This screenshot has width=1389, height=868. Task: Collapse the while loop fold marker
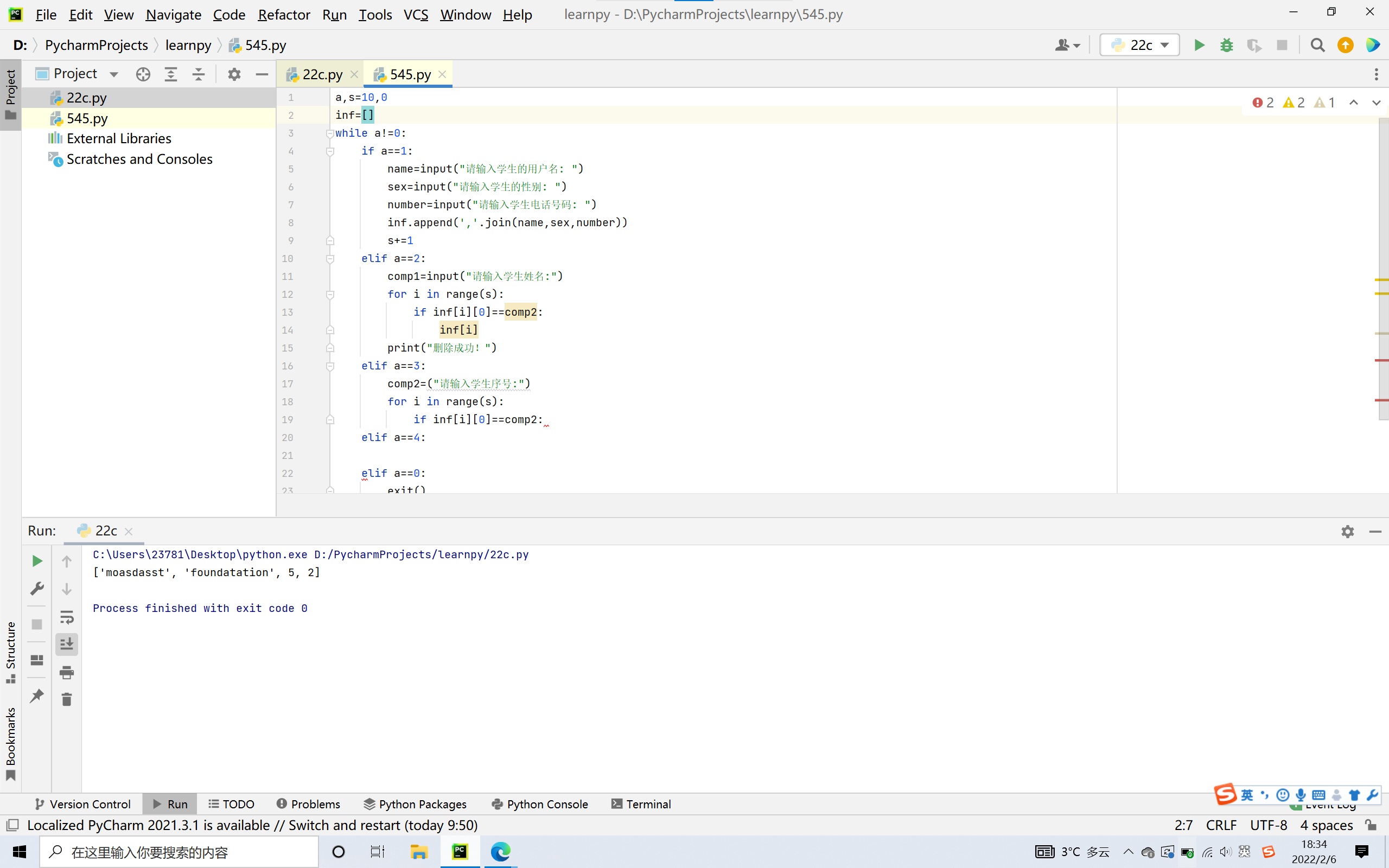coord(330,133)
